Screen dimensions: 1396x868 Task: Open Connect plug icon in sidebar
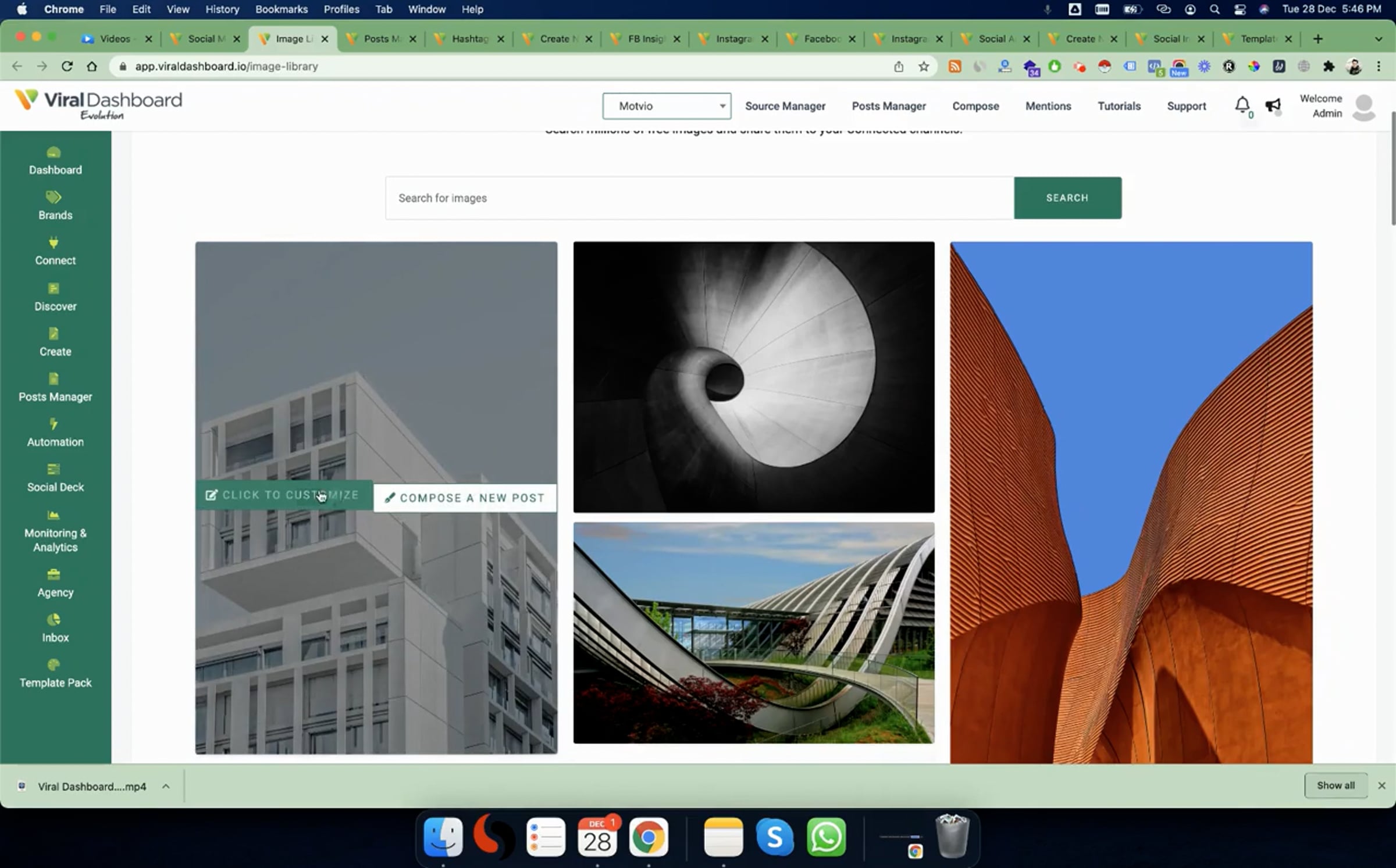click(54, 243)
